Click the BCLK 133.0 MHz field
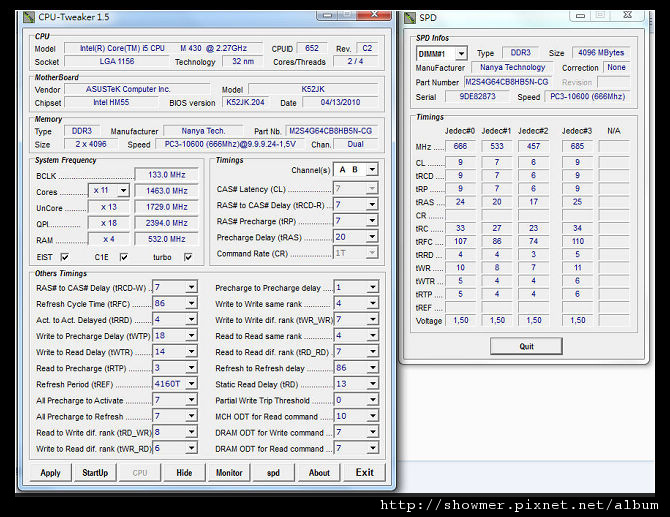This screenshot has height=517, width=670. tap(166, 175)
